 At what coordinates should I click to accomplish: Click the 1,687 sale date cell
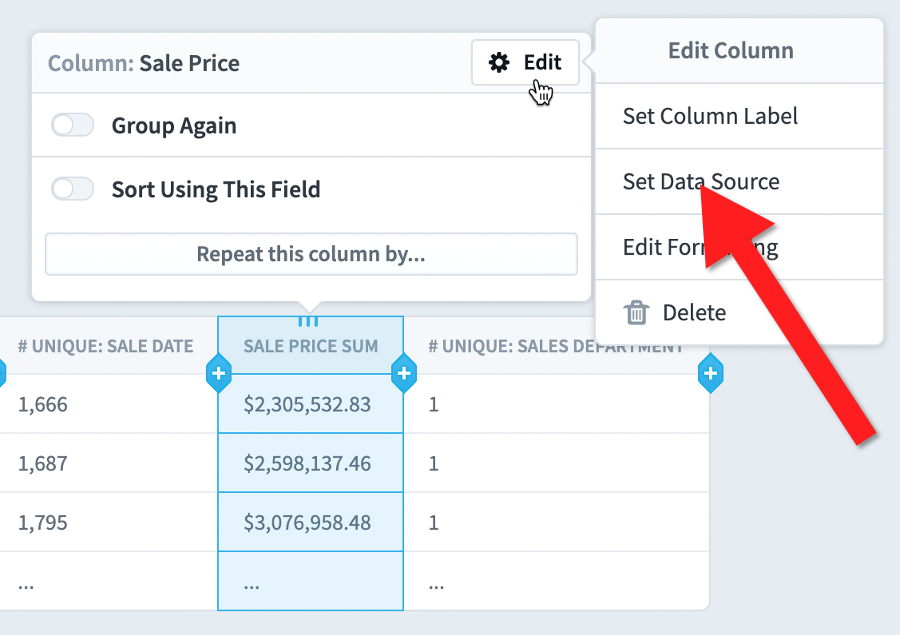pos(43,464)
